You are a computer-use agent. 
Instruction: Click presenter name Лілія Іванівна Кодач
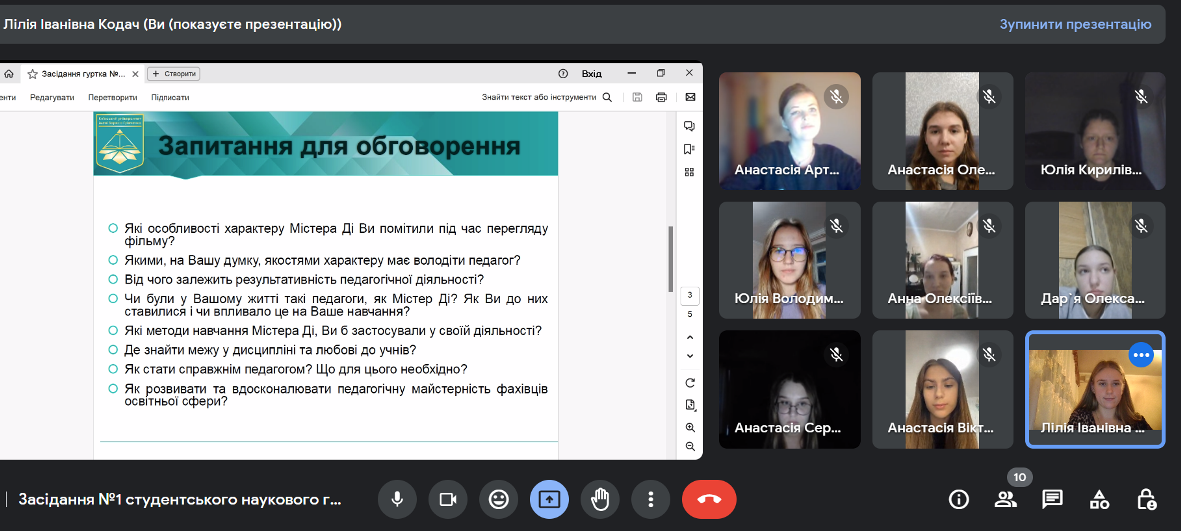tap(172, 24)
